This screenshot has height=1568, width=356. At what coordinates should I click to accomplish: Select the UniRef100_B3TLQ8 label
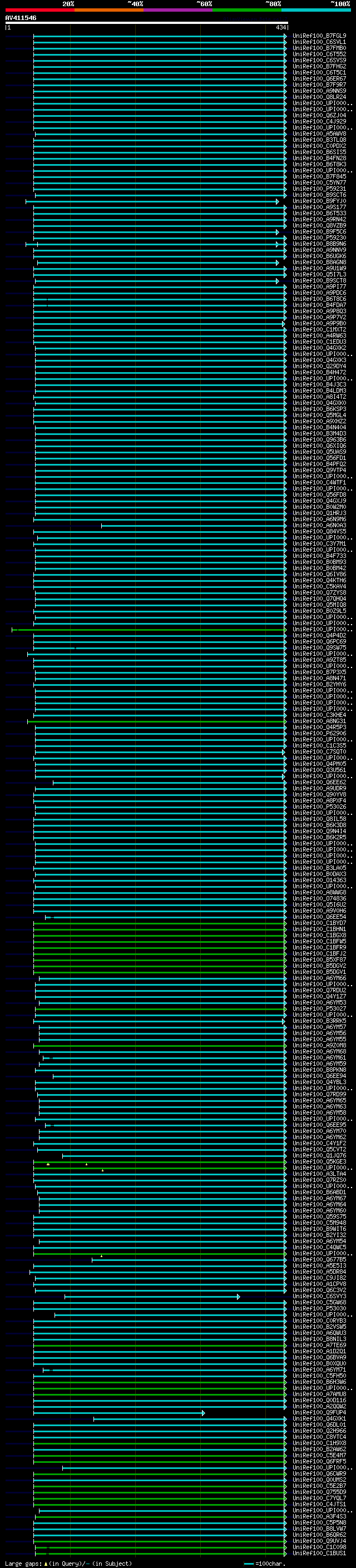[319, 140]
